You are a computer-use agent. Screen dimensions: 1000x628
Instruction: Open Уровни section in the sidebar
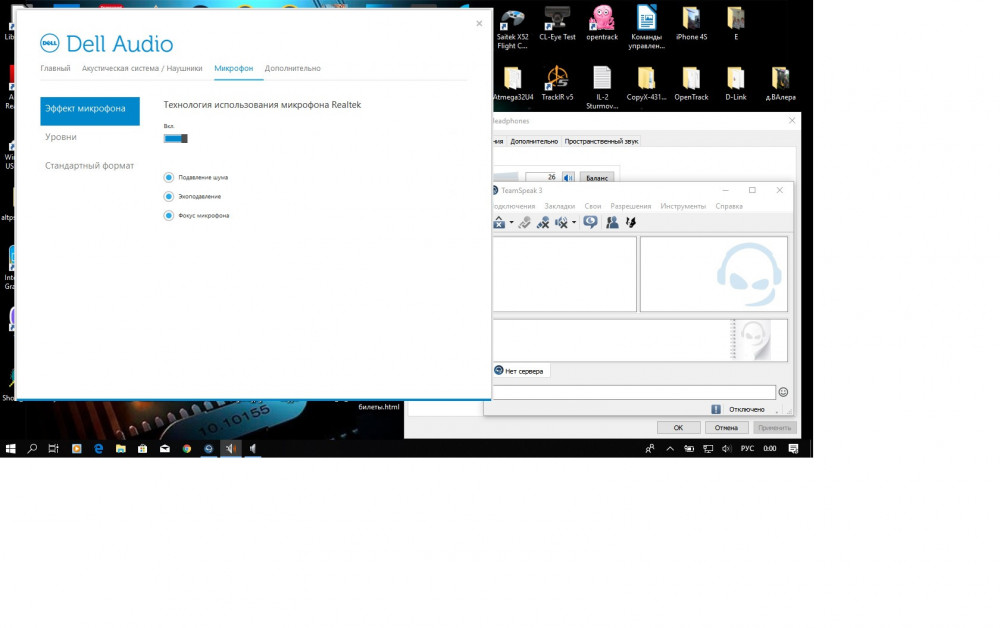pyautogui.click(x=61, y=137)
